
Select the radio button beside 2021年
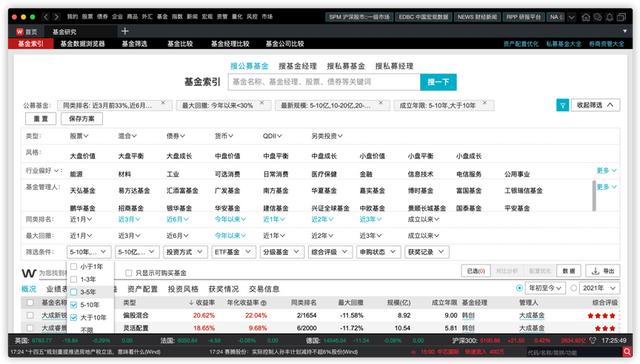[x=573, y=288]
